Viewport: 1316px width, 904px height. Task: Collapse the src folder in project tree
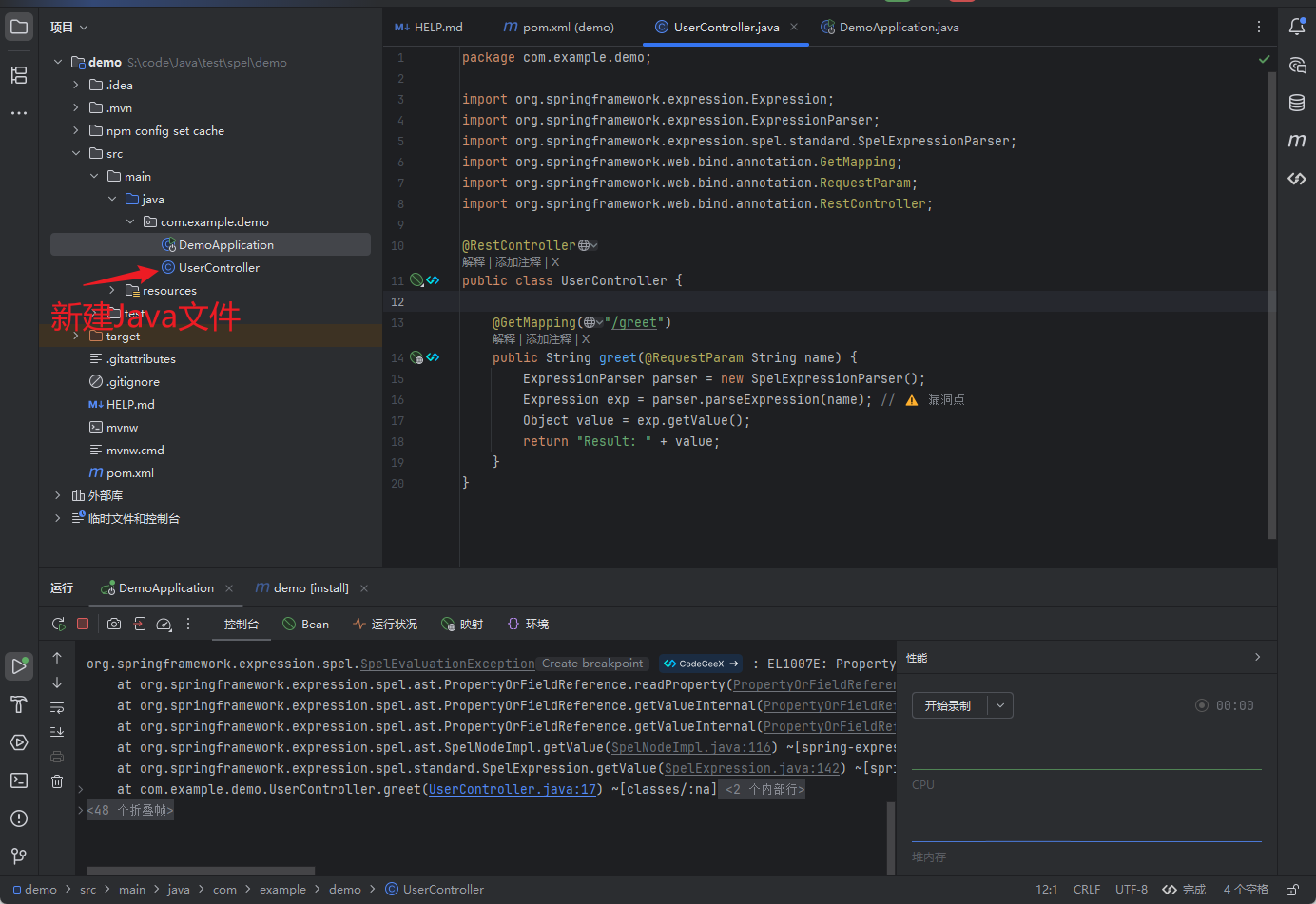[76, 154]
